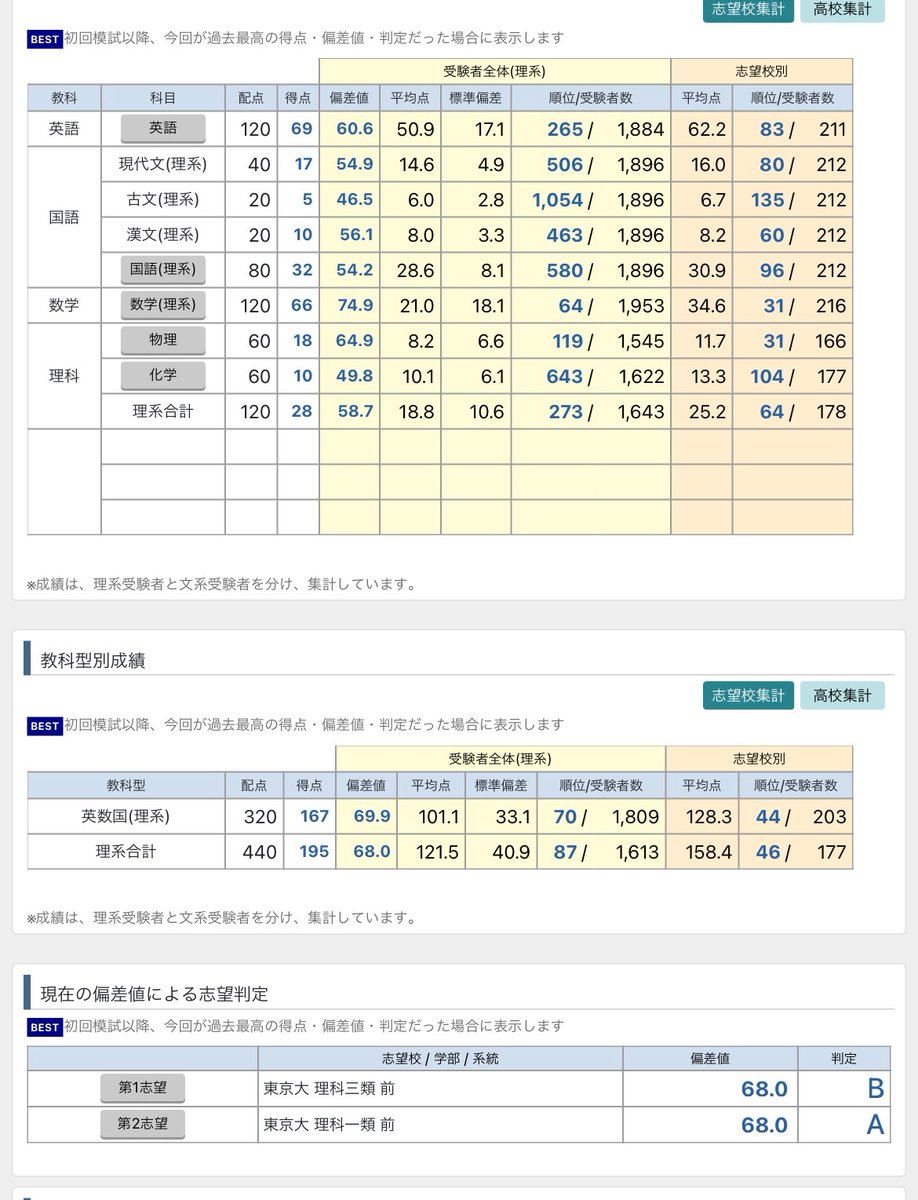This screenshot has width=918, height=1200.
Task: Click the 偏差値 value 58.7
Action: 355,411
